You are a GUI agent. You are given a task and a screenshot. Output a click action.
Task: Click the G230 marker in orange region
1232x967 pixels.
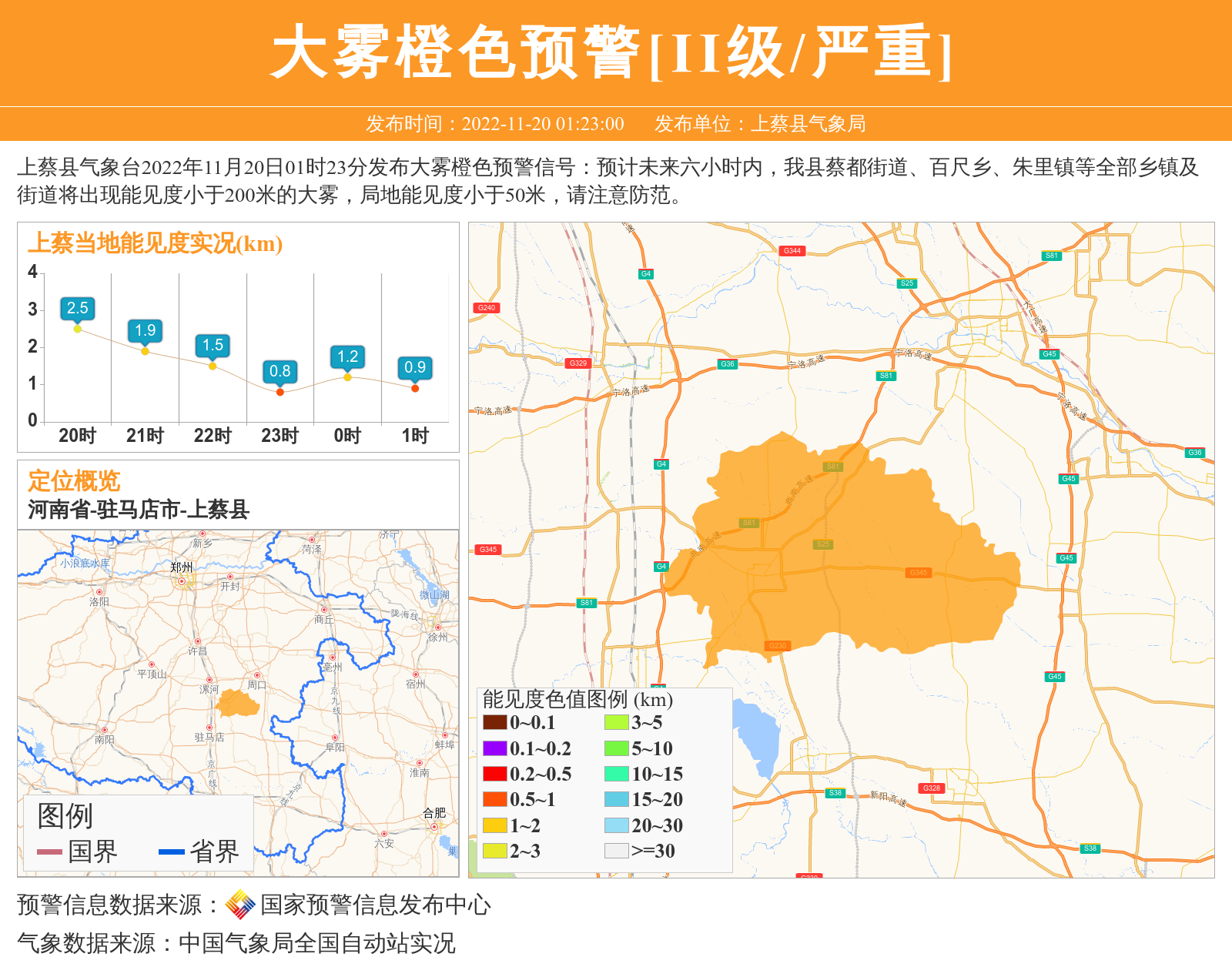778,646
